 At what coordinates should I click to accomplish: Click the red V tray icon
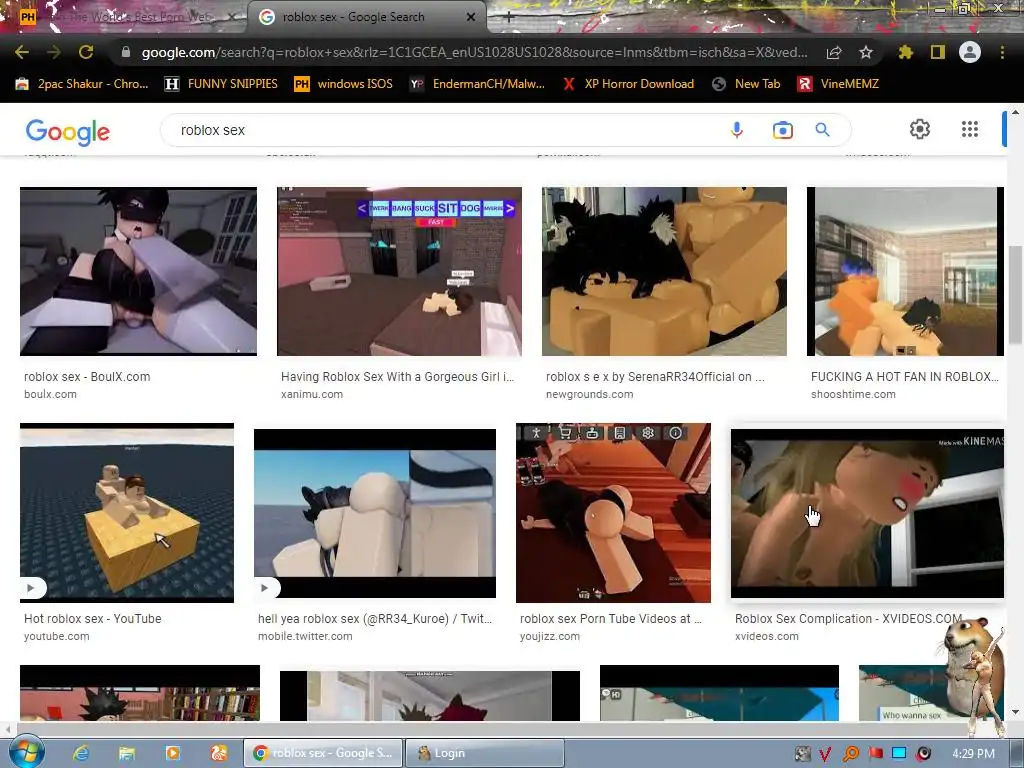(825, 754)
